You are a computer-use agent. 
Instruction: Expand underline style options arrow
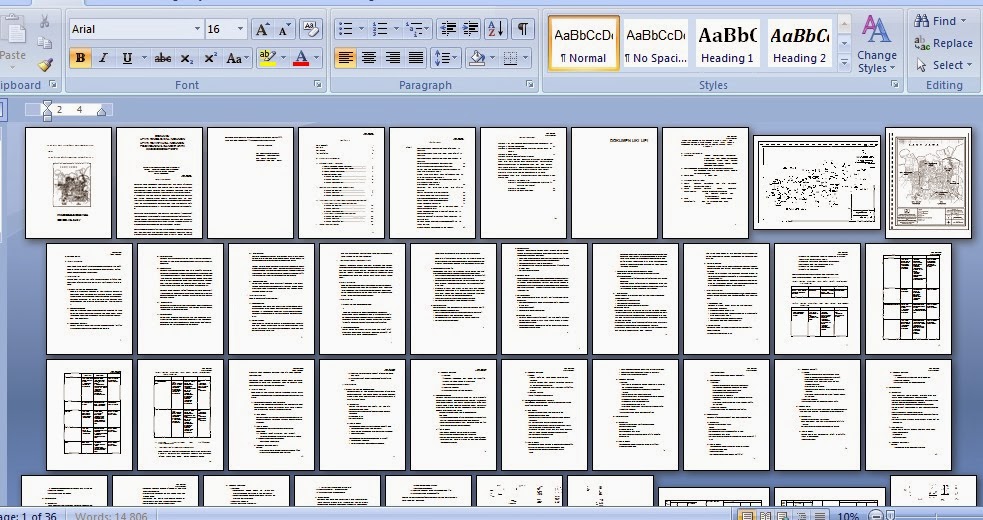[144, 58]
